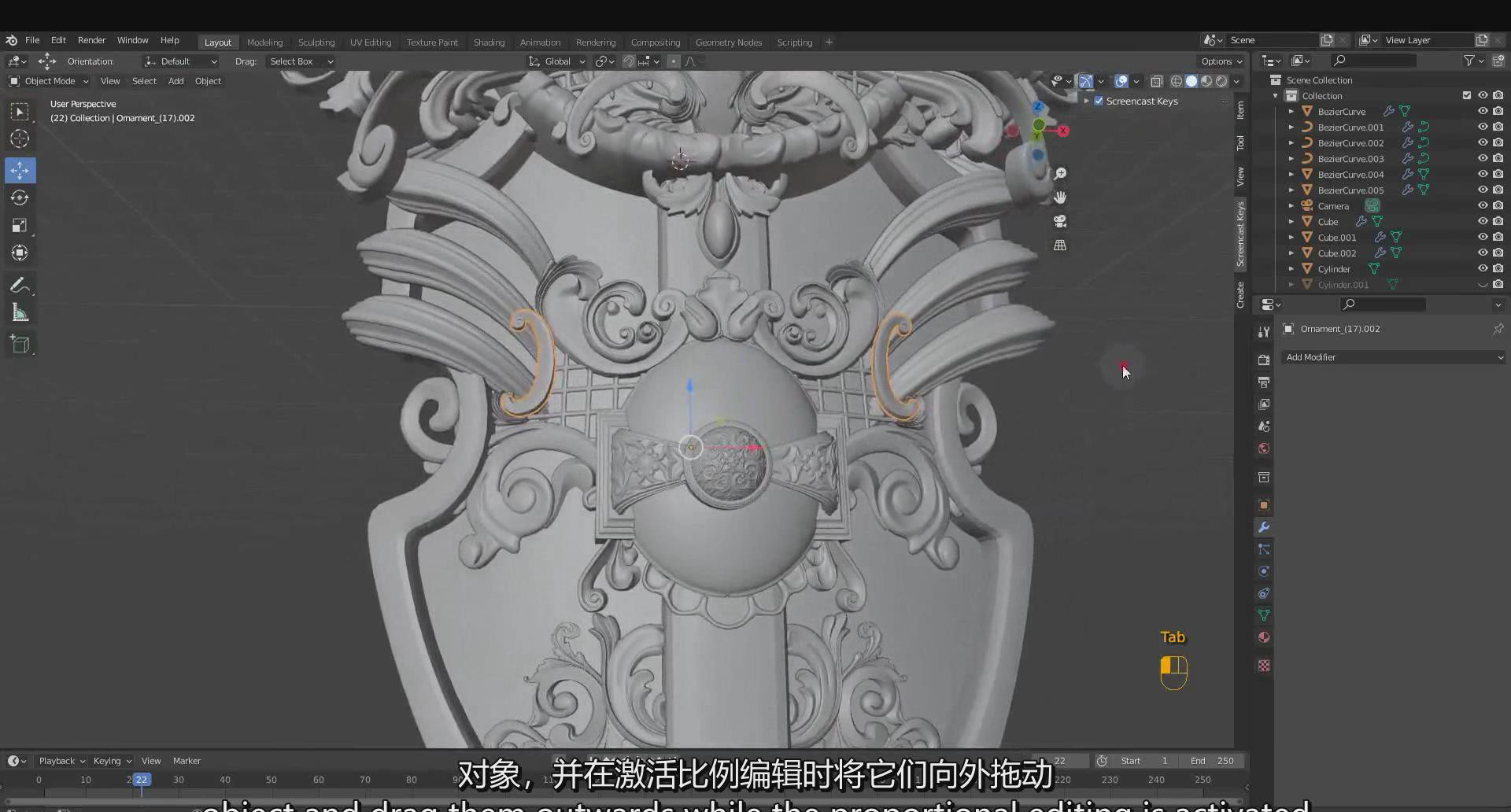Open the Render menu
The width and height of the screenshot is (1511, 812).
91,40
